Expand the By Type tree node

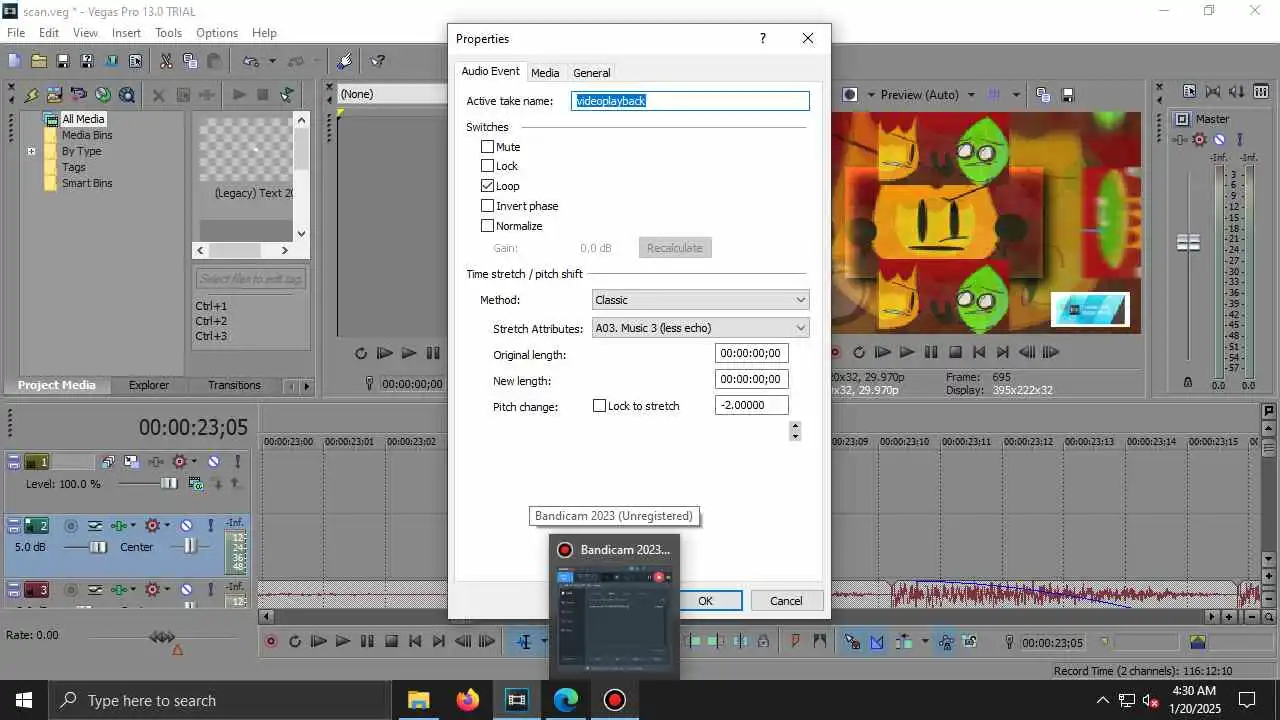tap(32, 152)
